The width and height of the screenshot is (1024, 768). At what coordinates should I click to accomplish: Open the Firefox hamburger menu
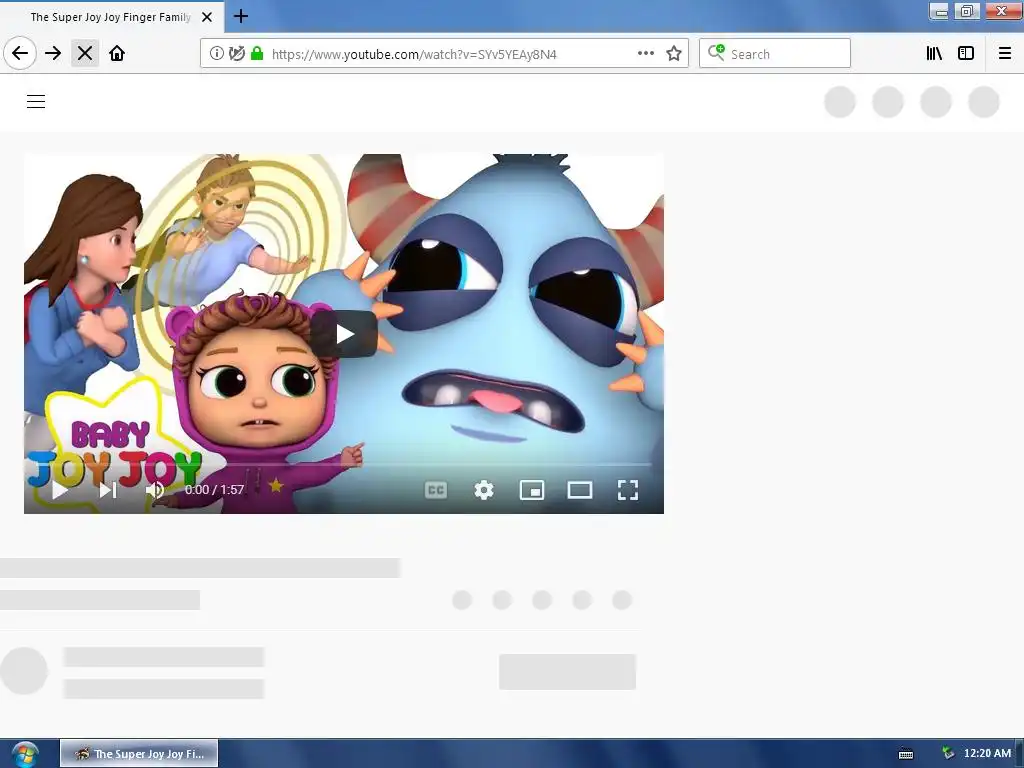pyautogui.click(x=1004, y=54)
